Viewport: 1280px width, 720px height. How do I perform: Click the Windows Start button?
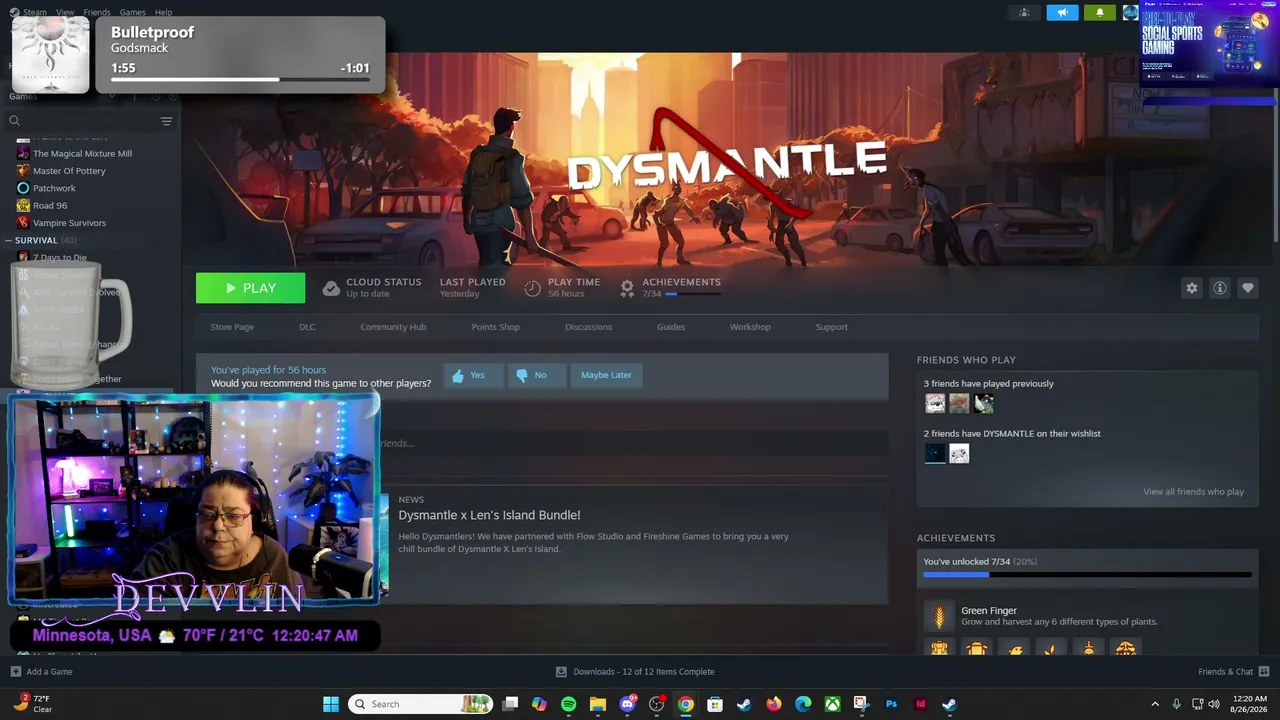pos(331,704)
